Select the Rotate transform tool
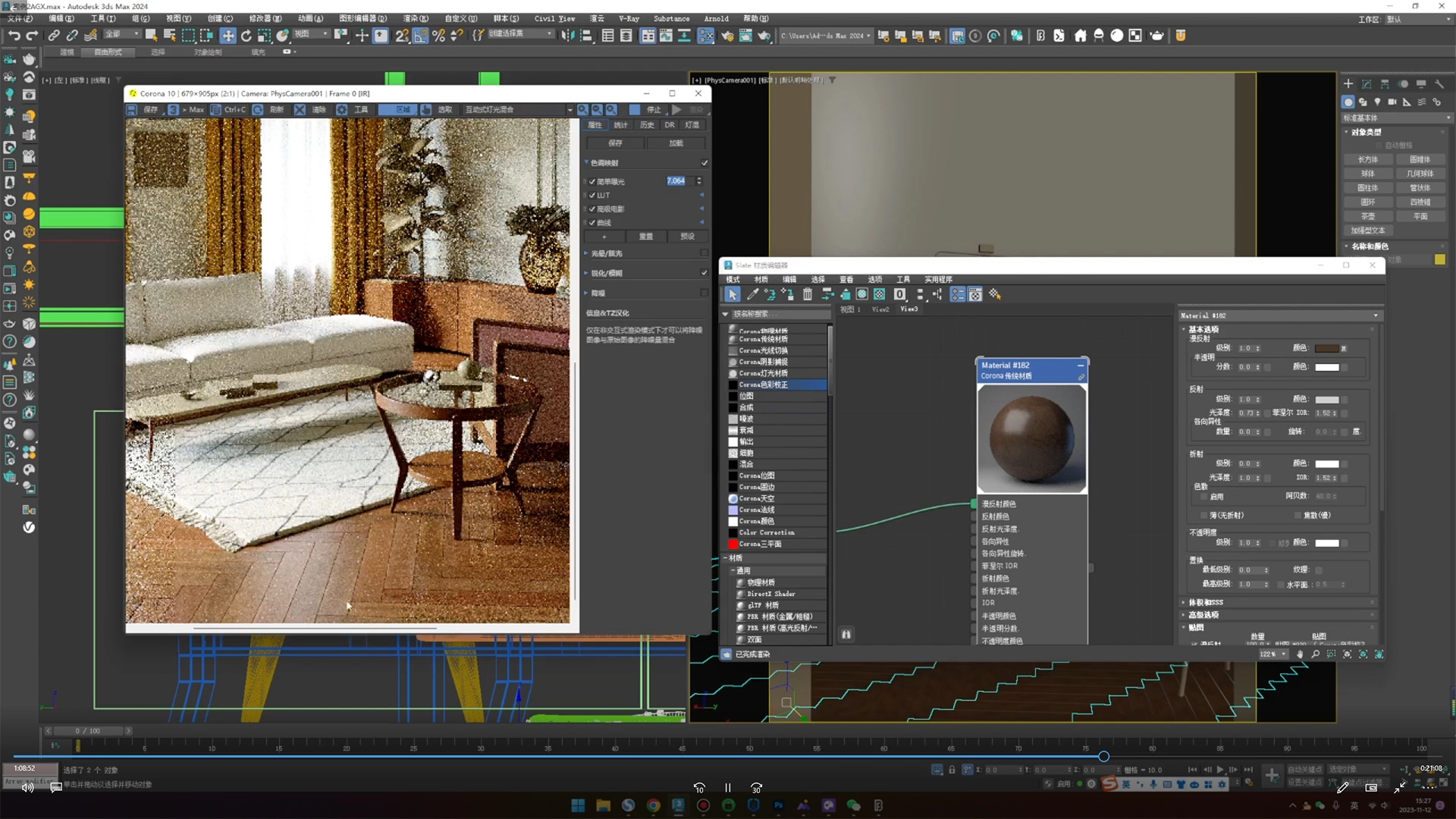 [x=246, y=36]
